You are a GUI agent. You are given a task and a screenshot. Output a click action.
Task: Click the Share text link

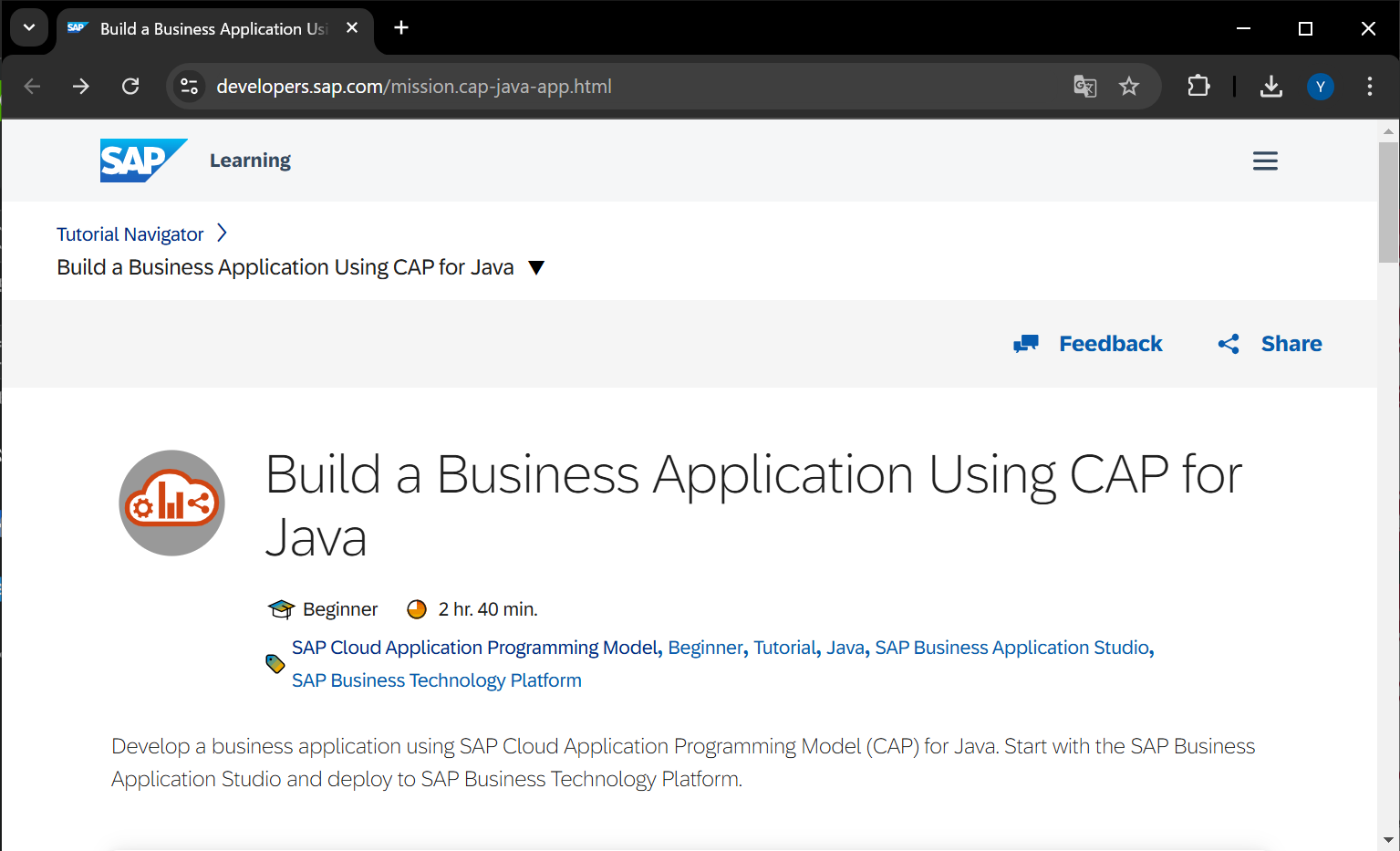[1291, 344]
